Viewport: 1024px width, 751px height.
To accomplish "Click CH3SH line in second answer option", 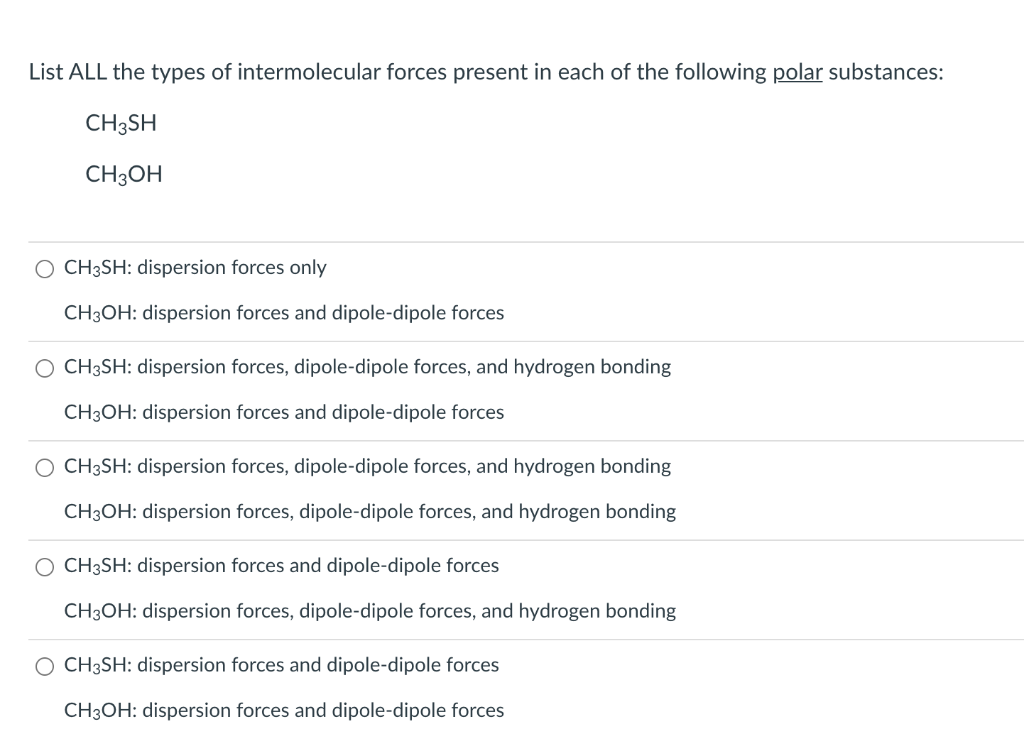I will click(367, 367).
